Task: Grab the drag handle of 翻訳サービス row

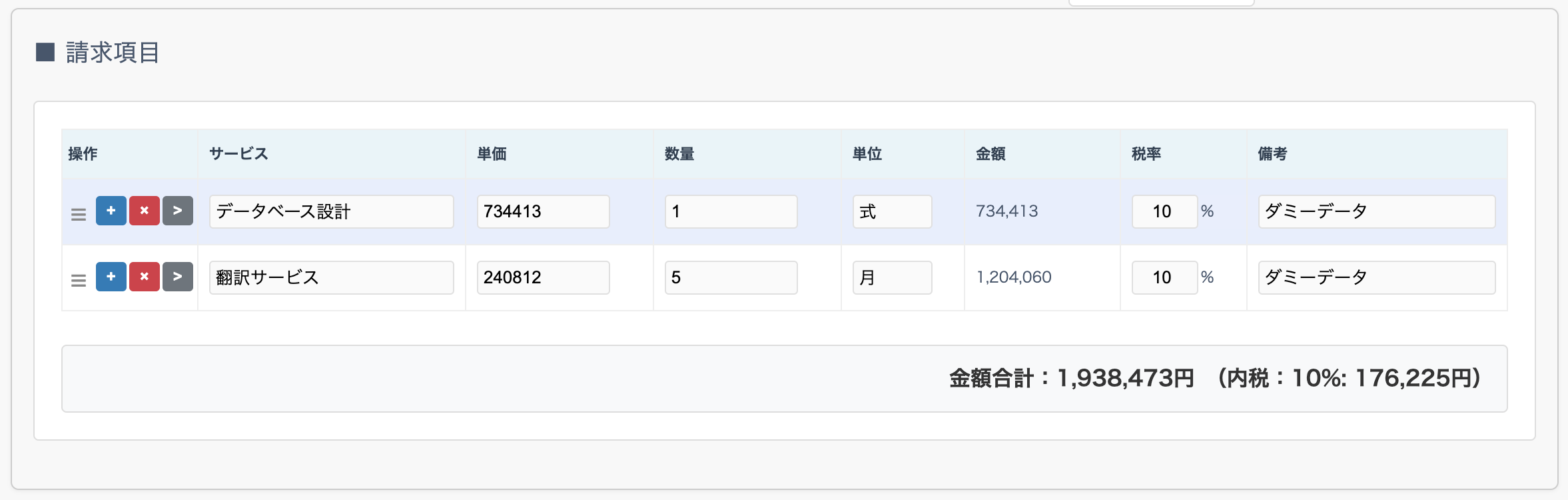Action: click(x=79, y=281)
